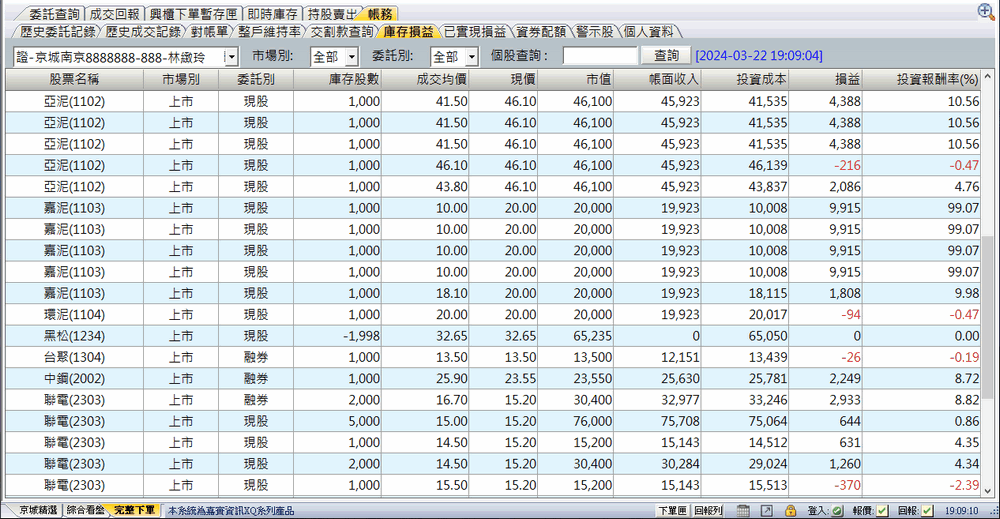Image resolution: width=1000 pixels, height=519 pixels.
Task: Expand the 市場別 dropdown
Action: pyautogui.click(x=351, y=57)
